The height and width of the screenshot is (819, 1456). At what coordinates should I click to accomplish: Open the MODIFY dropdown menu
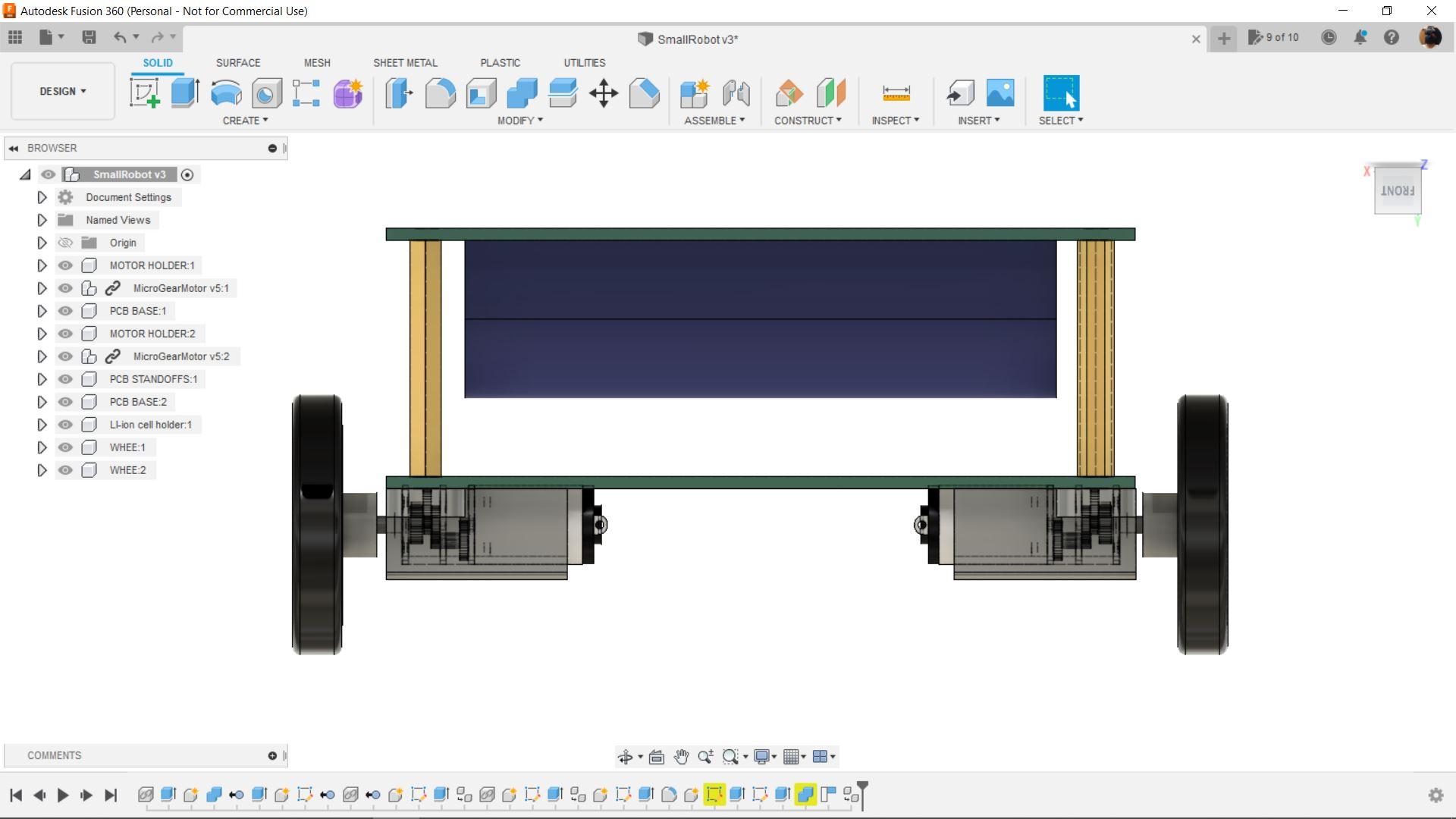pyautogui.click(x=520, y=121)
